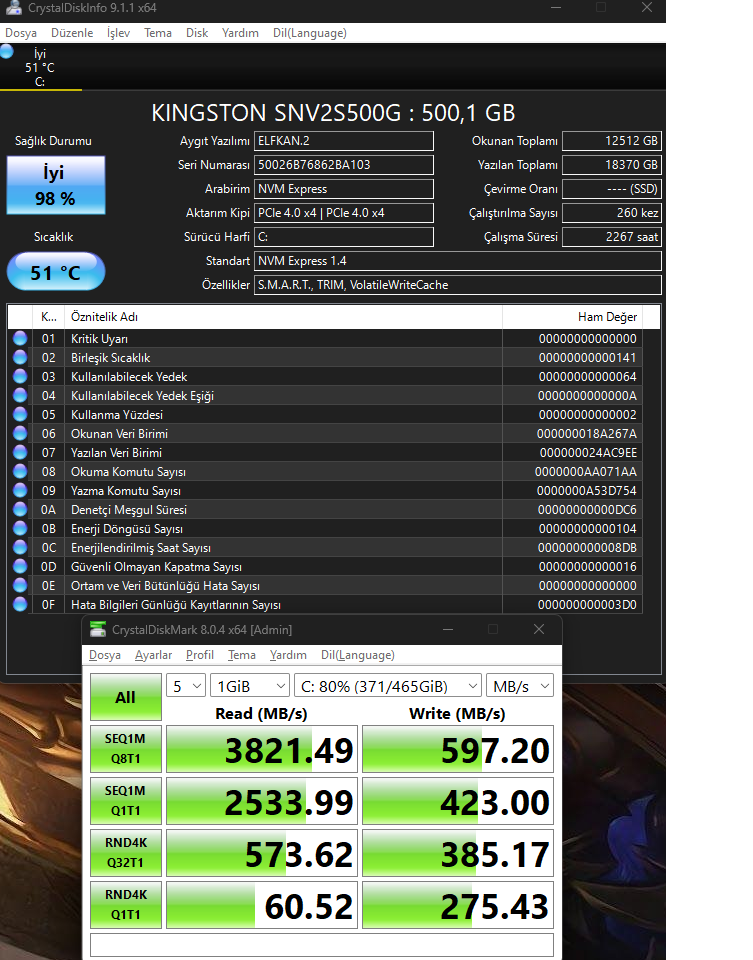The image size is (753, 960).
Task: Click RND4K Q32T1 write result 385.17
Action: pyautogui.click(x=458, y=853)
